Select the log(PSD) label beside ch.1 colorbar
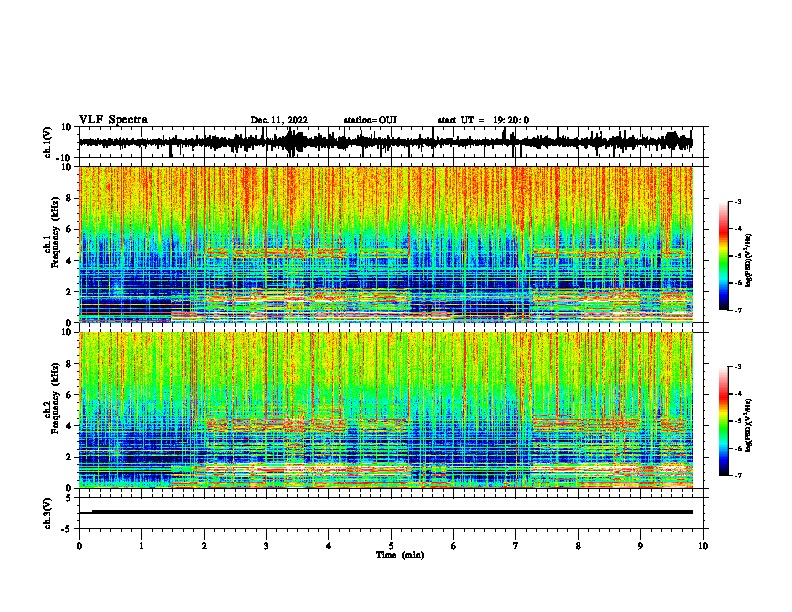This screenshot has height=612, width=792. (749, 260)
